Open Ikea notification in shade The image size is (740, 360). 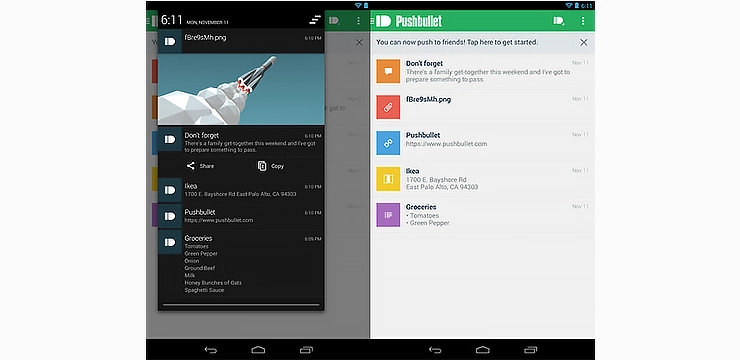pyautogui.click(x=241, y=190)
